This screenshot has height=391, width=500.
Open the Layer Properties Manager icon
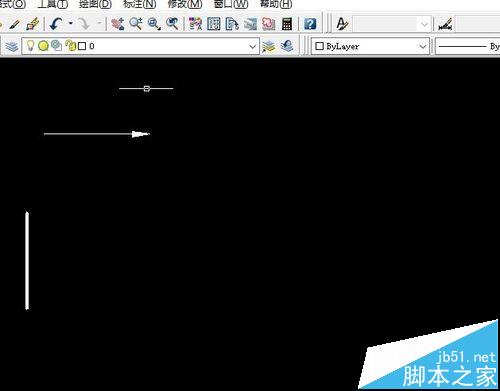(x=12, y=46)
